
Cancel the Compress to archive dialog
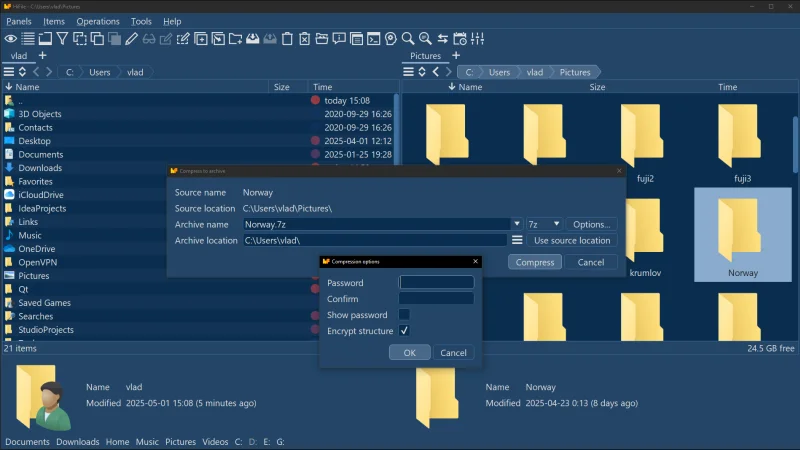click(x=591, y=262)
